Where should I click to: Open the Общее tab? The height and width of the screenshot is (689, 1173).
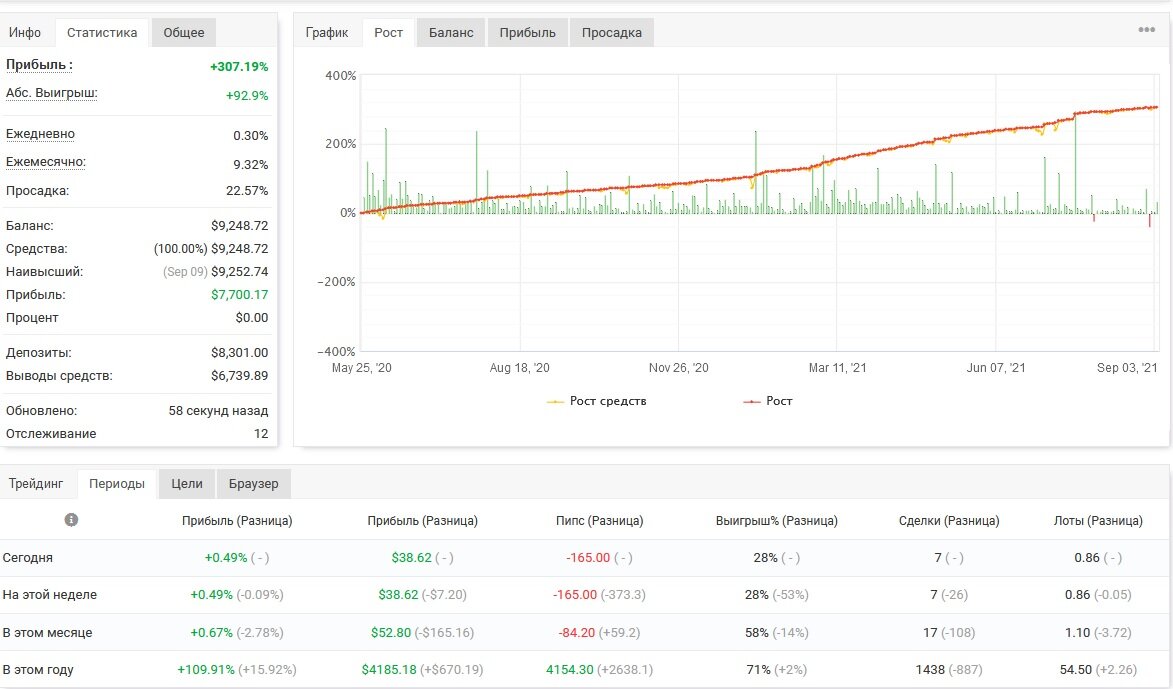(184, 32)
